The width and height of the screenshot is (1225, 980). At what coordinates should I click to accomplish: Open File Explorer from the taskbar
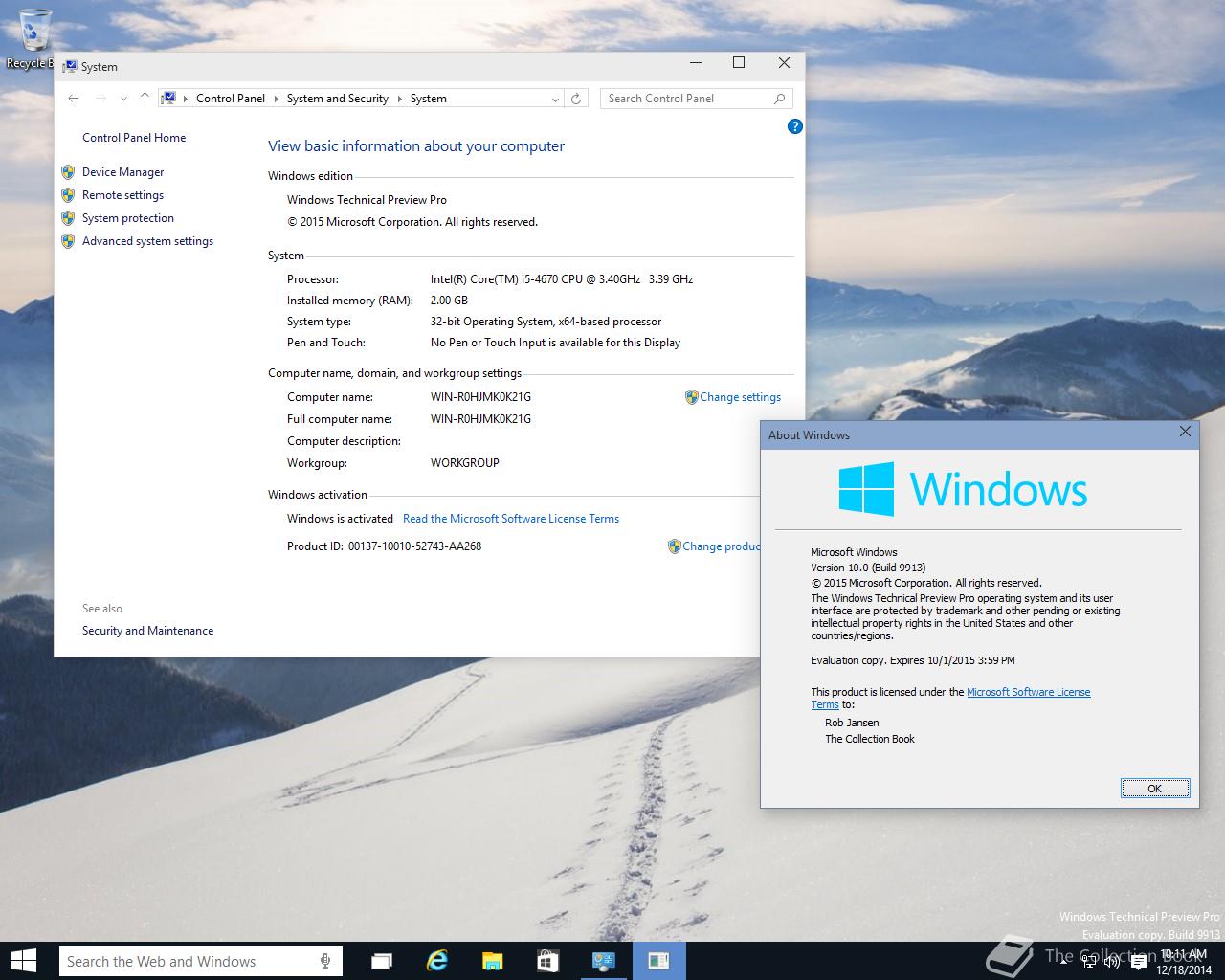click(x=492, y=961)
